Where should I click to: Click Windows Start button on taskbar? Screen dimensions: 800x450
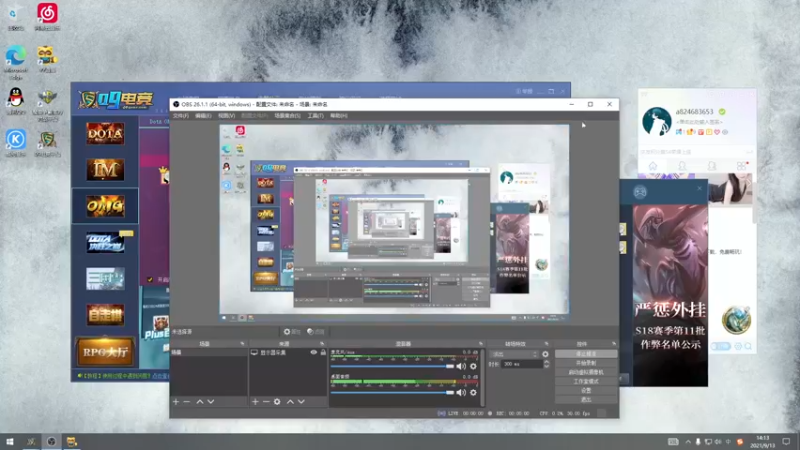point(10,442)
